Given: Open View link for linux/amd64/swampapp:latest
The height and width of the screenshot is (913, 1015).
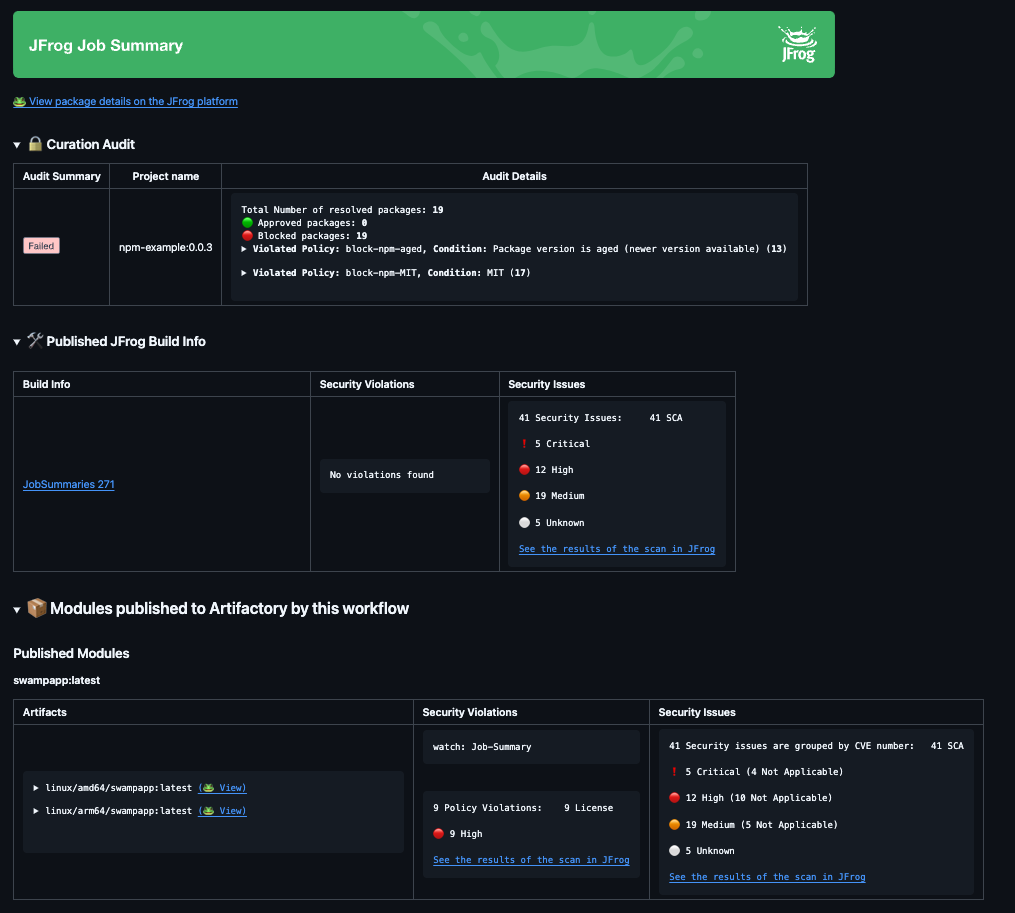Looking at the screenshot, I should click(x=222, y=788).
